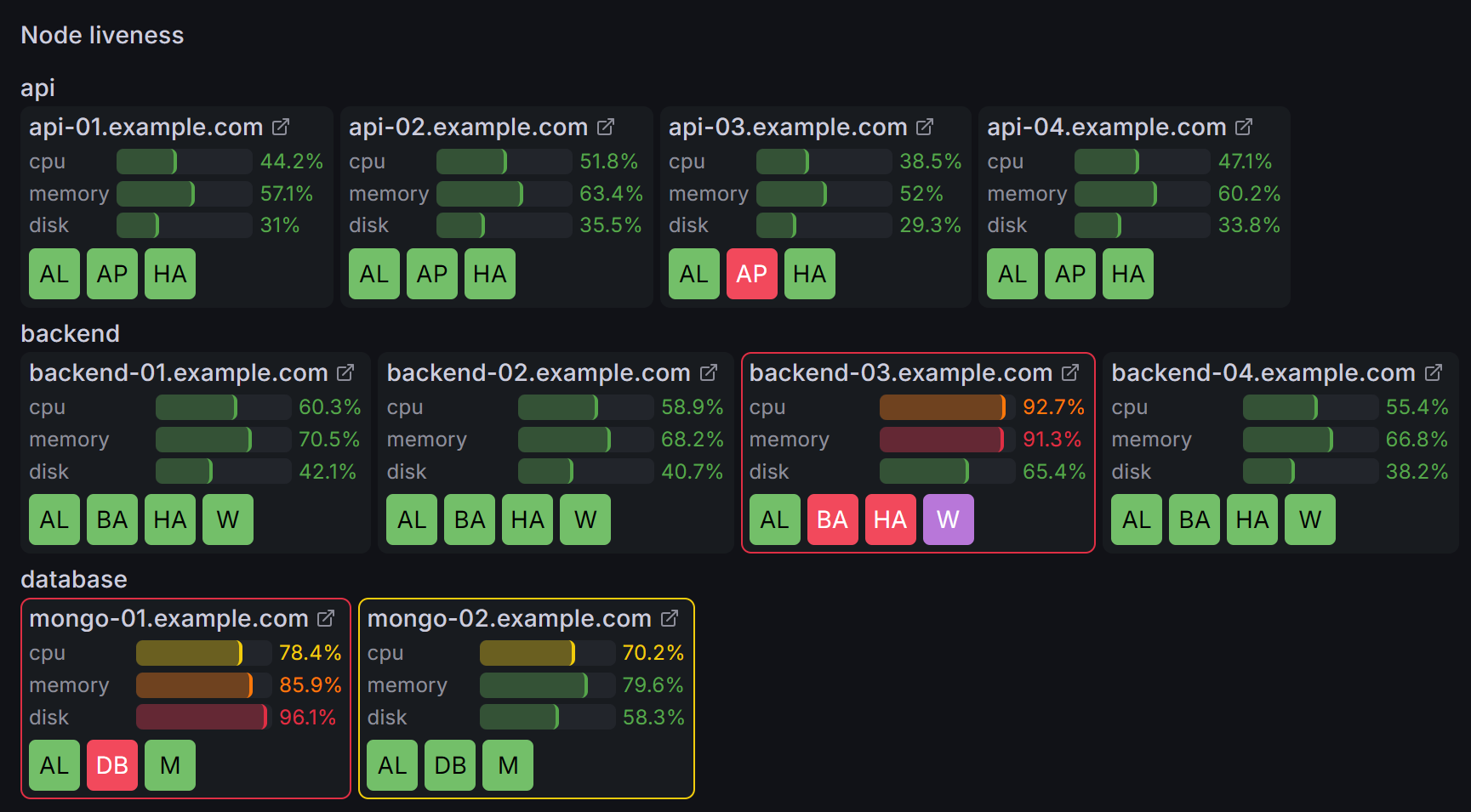Viewport: 1471px width, 812px height.
Task: Click the AL badge on backend-04
Action: pos(1137,520)
